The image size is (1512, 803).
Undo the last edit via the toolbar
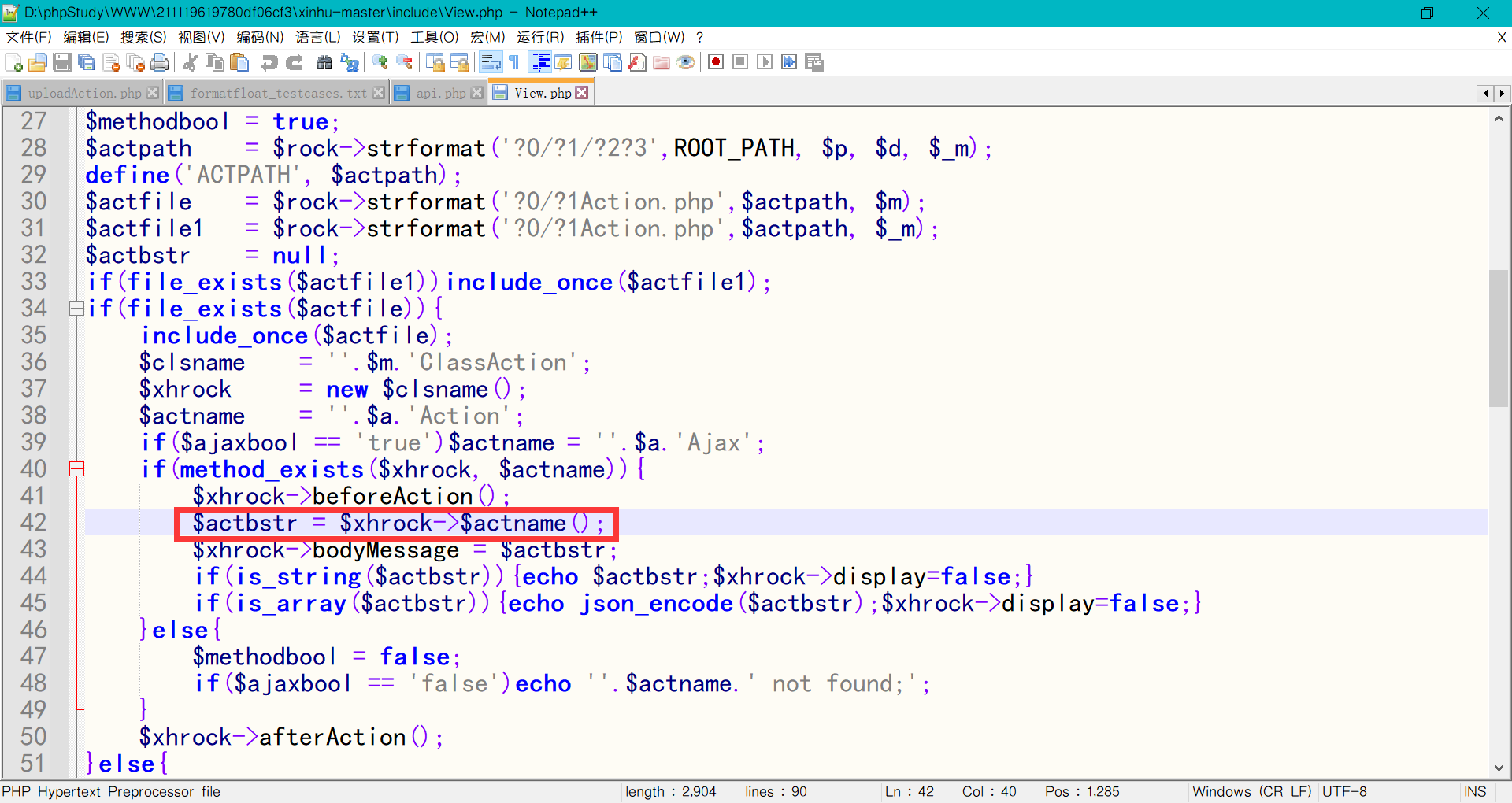coord(269,62)
